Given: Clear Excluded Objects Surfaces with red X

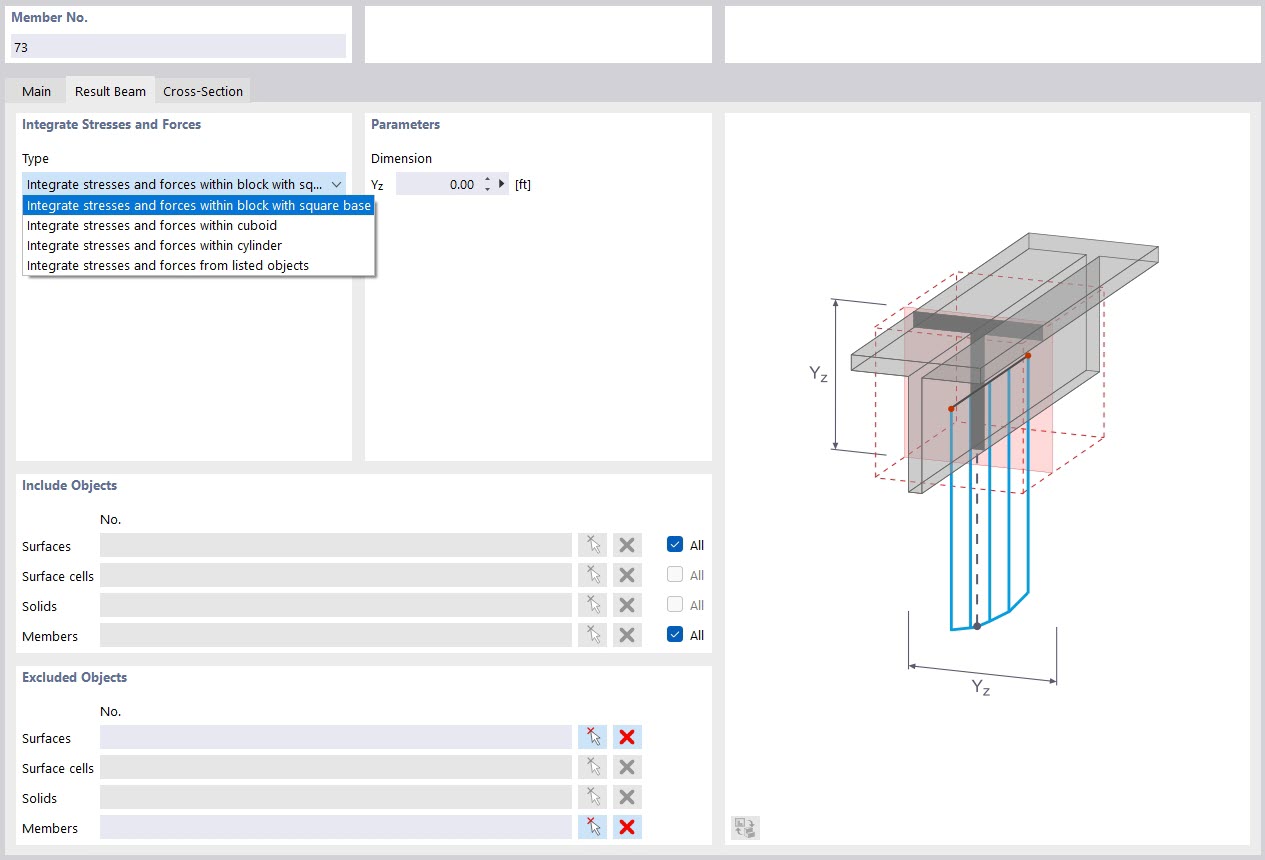Looking at the screenshot, I should 627,738.
